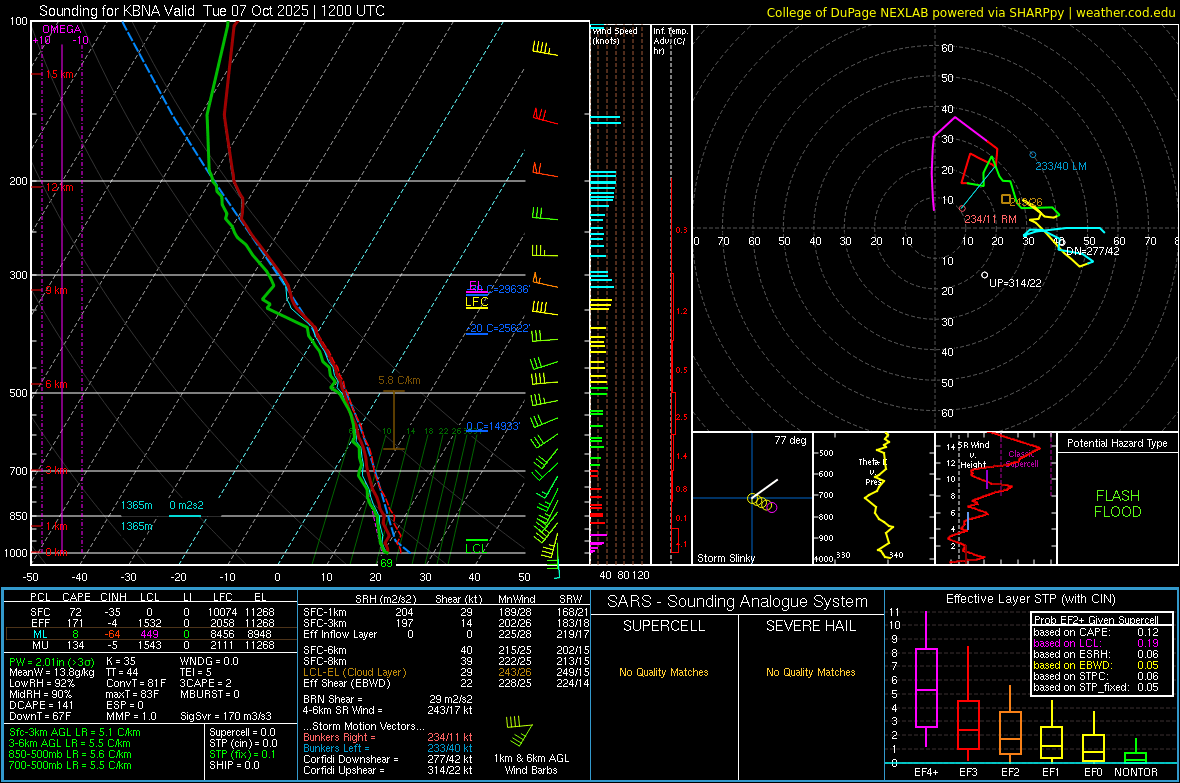
Task: Click the K = 35 index value
Action: [121, 661]
